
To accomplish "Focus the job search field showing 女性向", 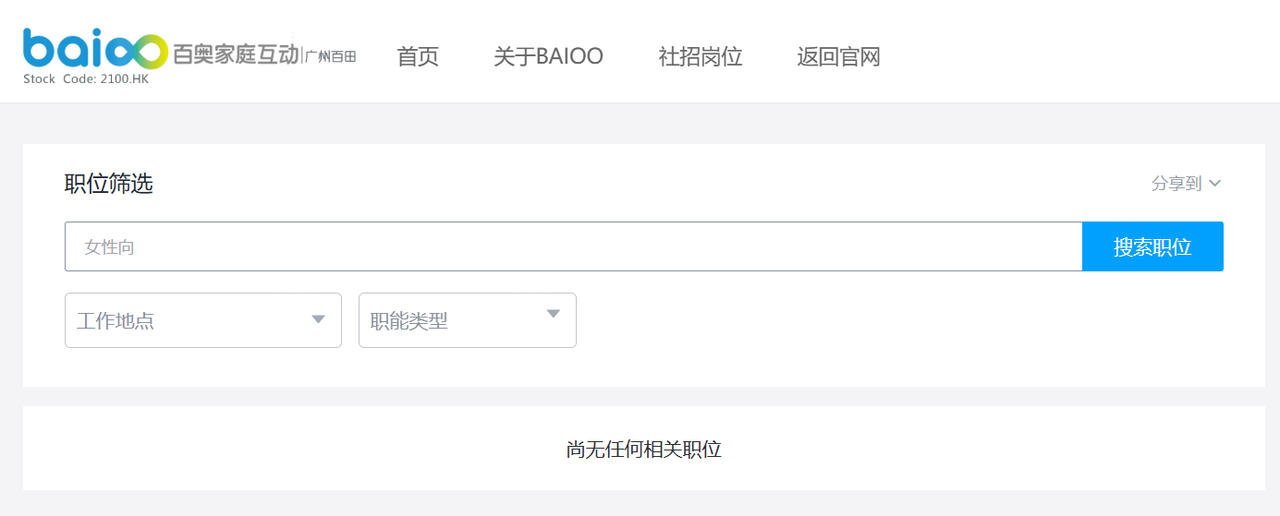I will [574, 246].
